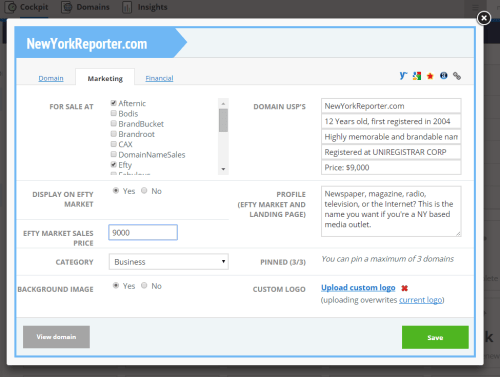Remove custom logo with red X icon
Image resolution: width=500 pixels, height=377 pixels.
[x=405, y=288]
